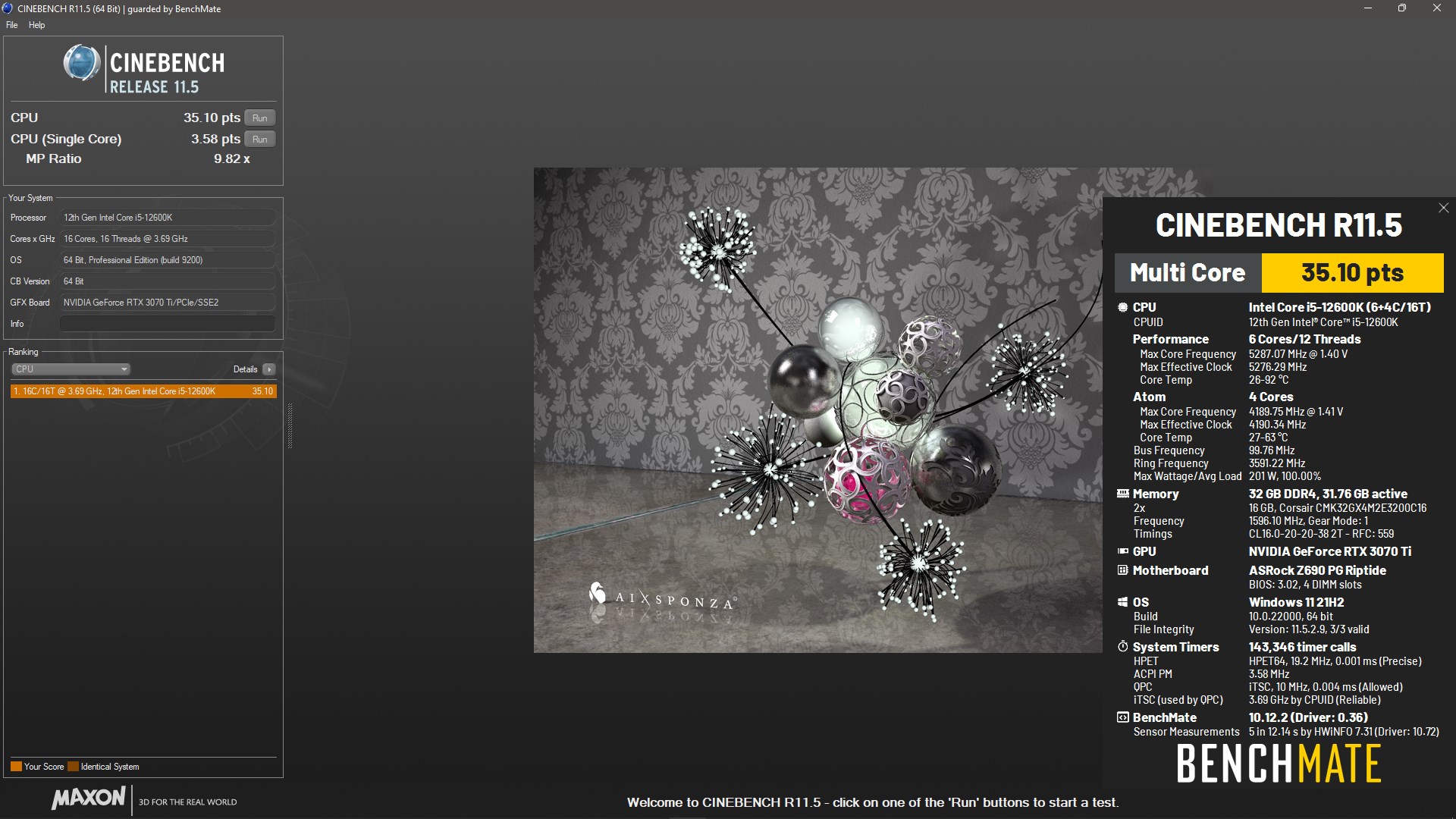Click the Ring Frequency 3591.22 MHz value

[x=1276, y=463]
